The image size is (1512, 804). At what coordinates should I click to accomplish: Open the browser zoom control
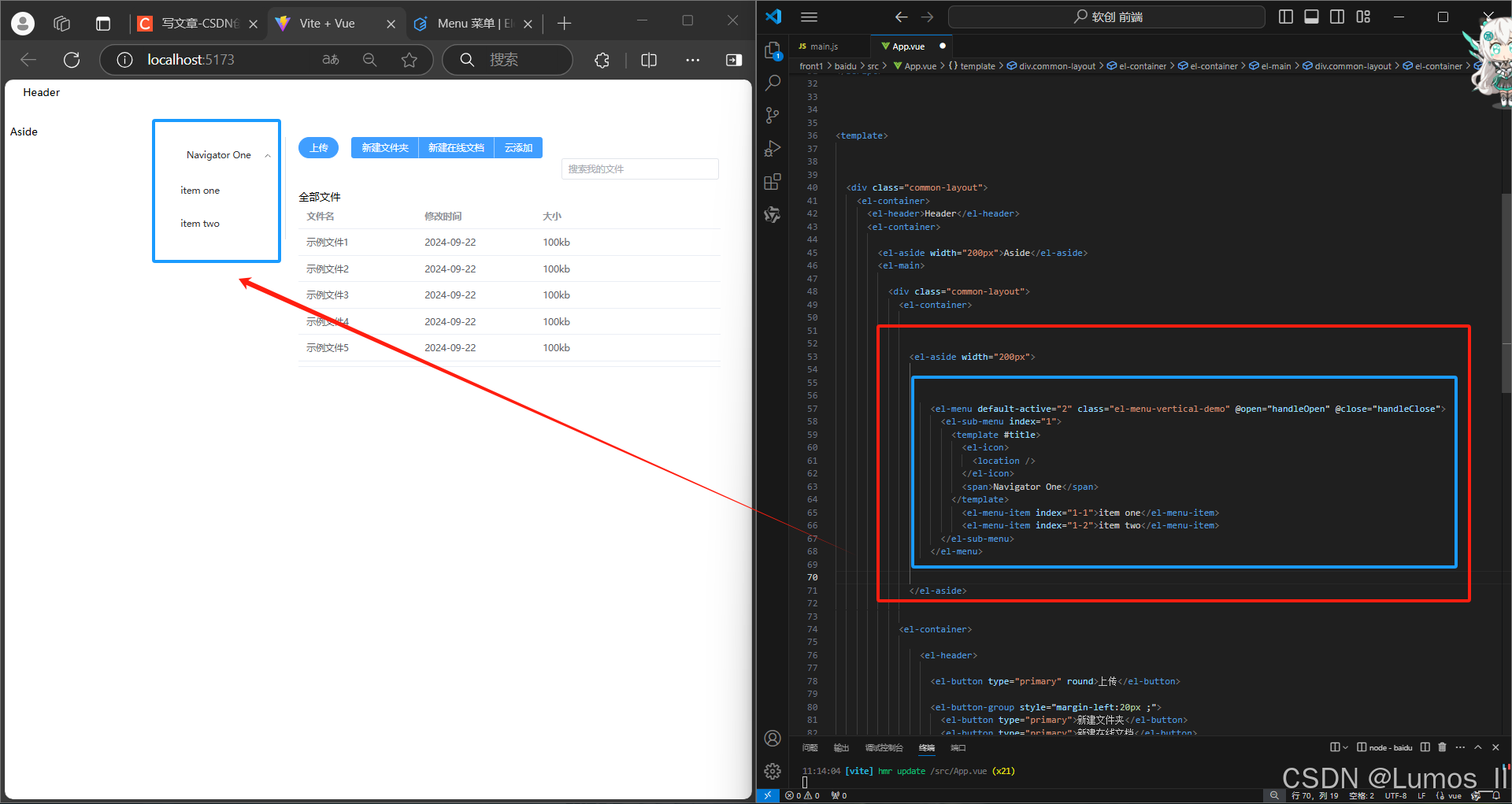pyautogui.click(x=369, y=60)
